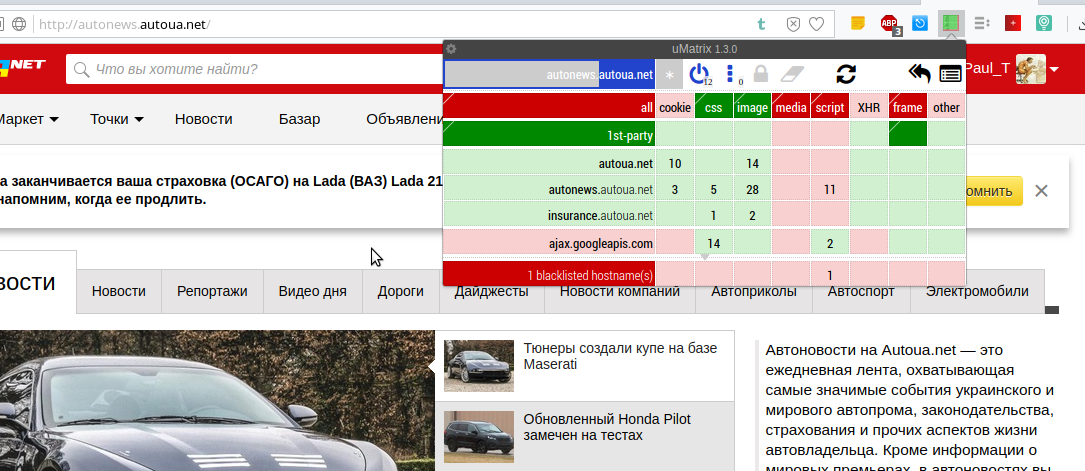
Task: Expand the Точки dropdown menu
Action: pyautogui.click(x=116, y=119)
